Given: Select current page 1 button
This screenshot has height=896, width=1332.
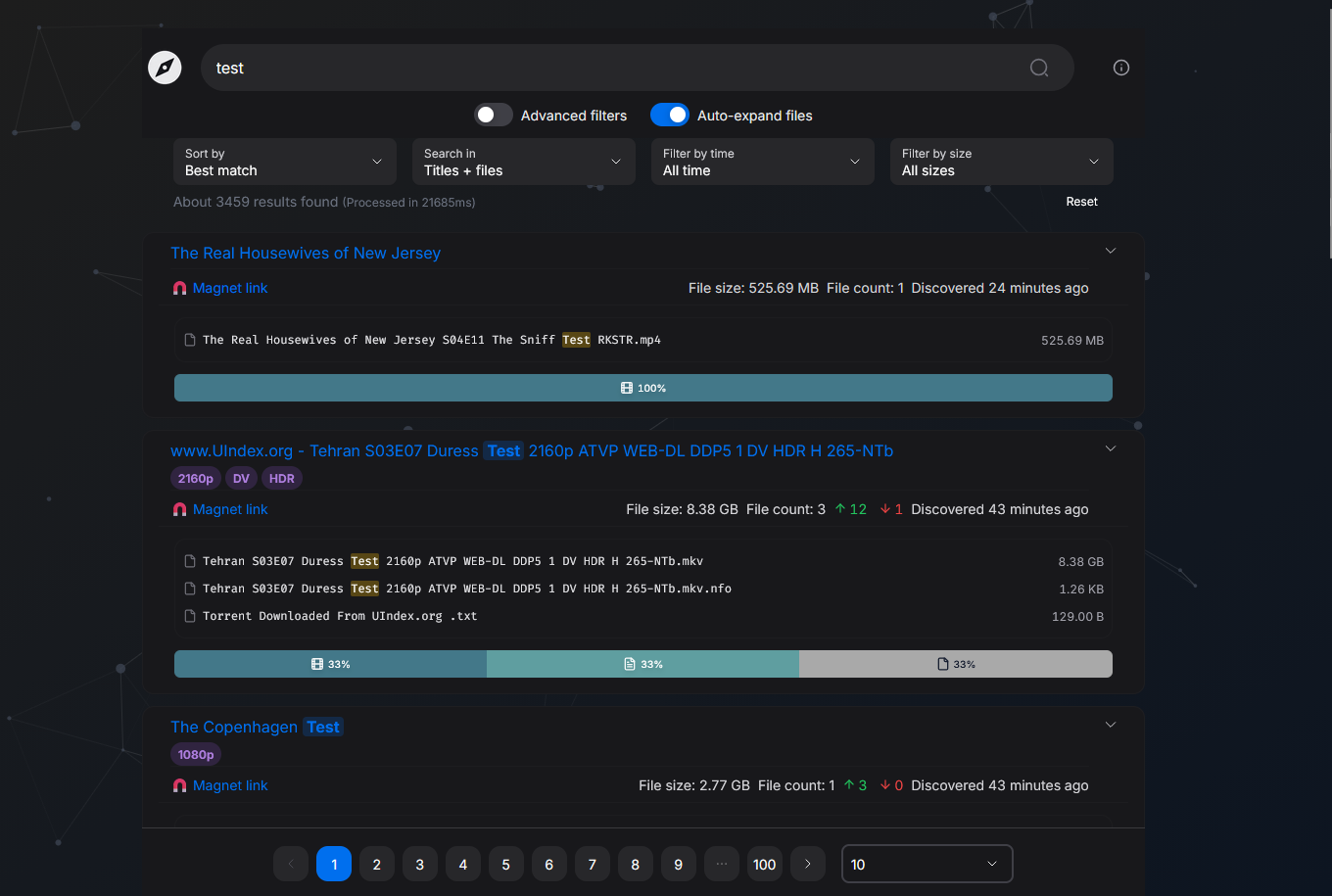Looking at the screenshot, I should click(334, 864).
